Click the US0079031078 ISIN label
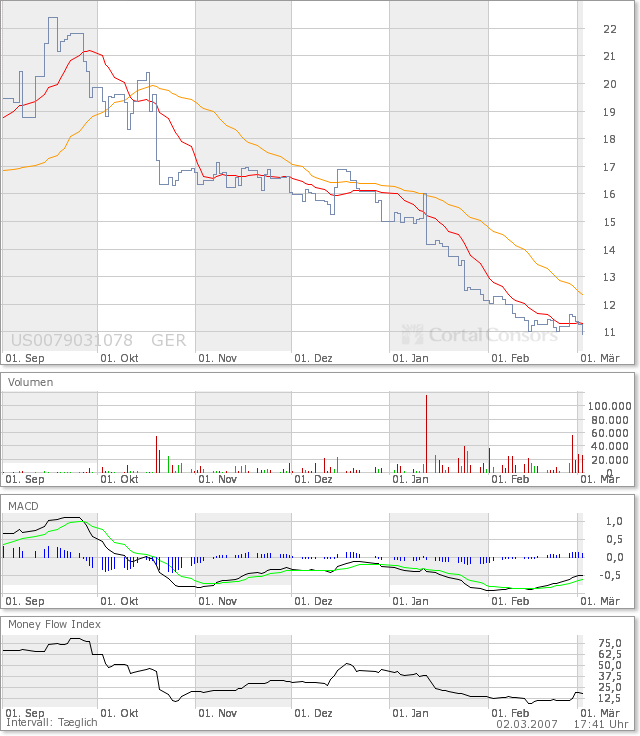Image resolution: width=640 pixels, height=736 pixels. pyautogui.click(x=71, y=340)
